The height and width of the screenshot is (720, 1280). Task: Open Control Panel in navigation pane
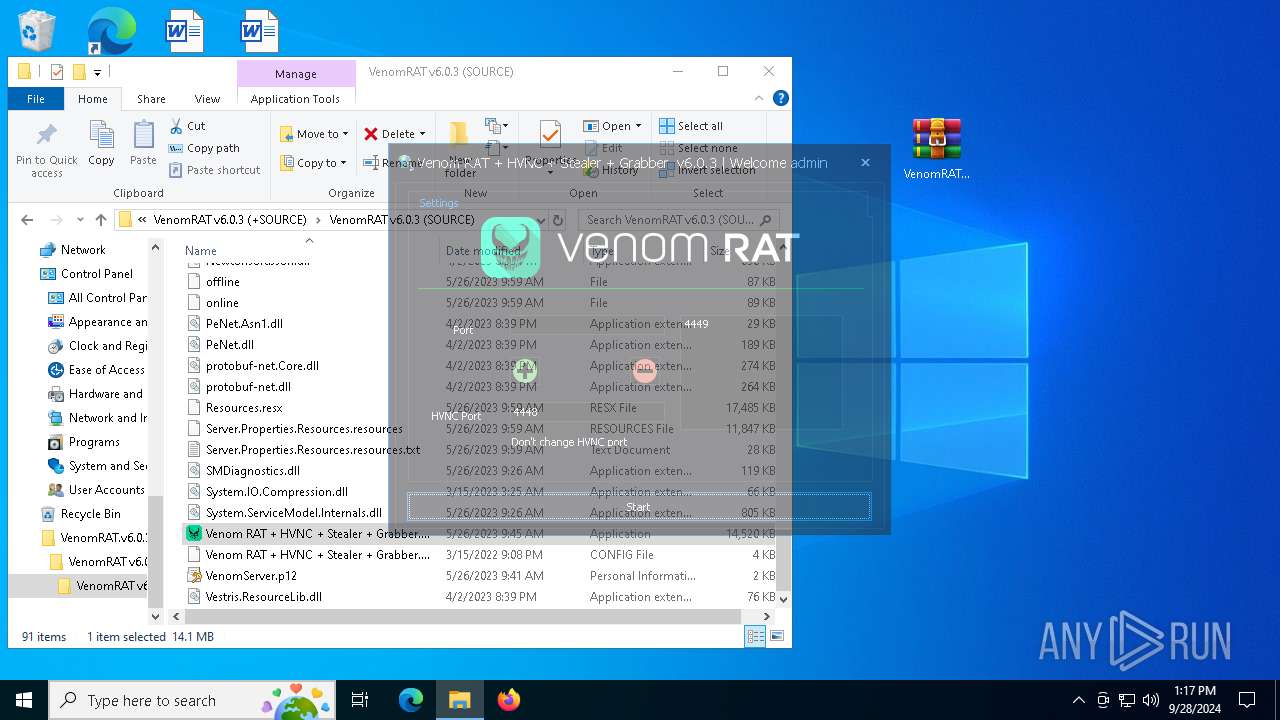[96, 274]
